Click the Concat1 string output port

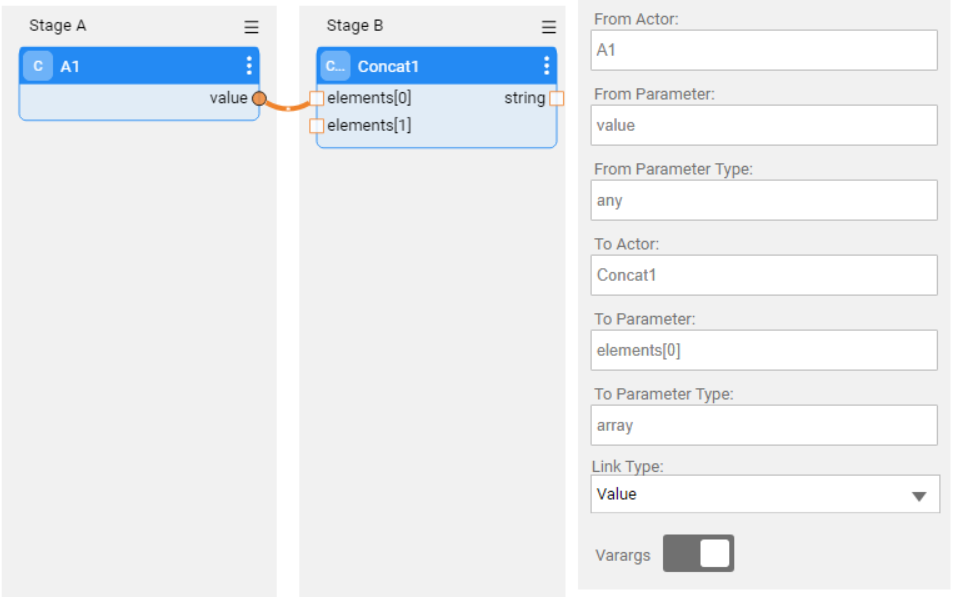(x=557, y=98)
